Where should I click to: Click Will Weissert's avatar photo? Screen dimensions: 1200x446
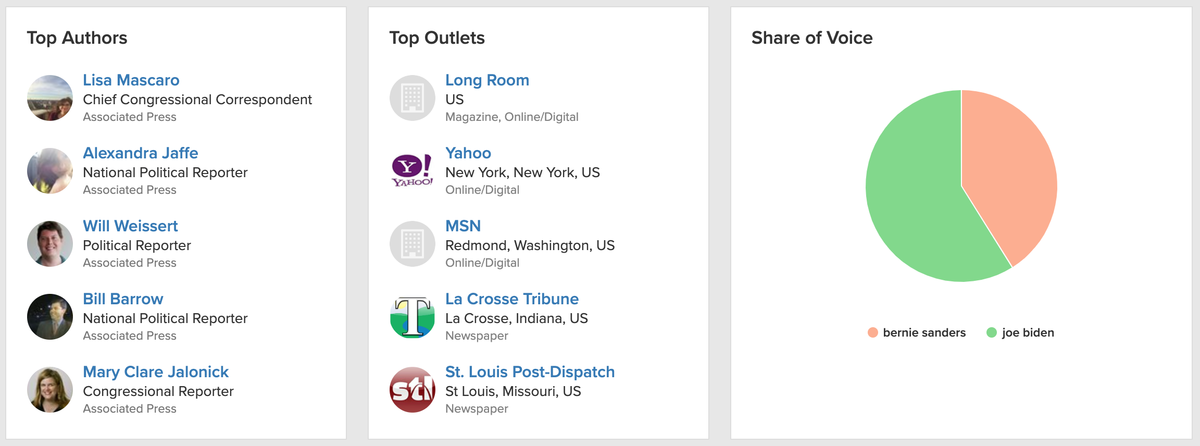tap(50, 244)
